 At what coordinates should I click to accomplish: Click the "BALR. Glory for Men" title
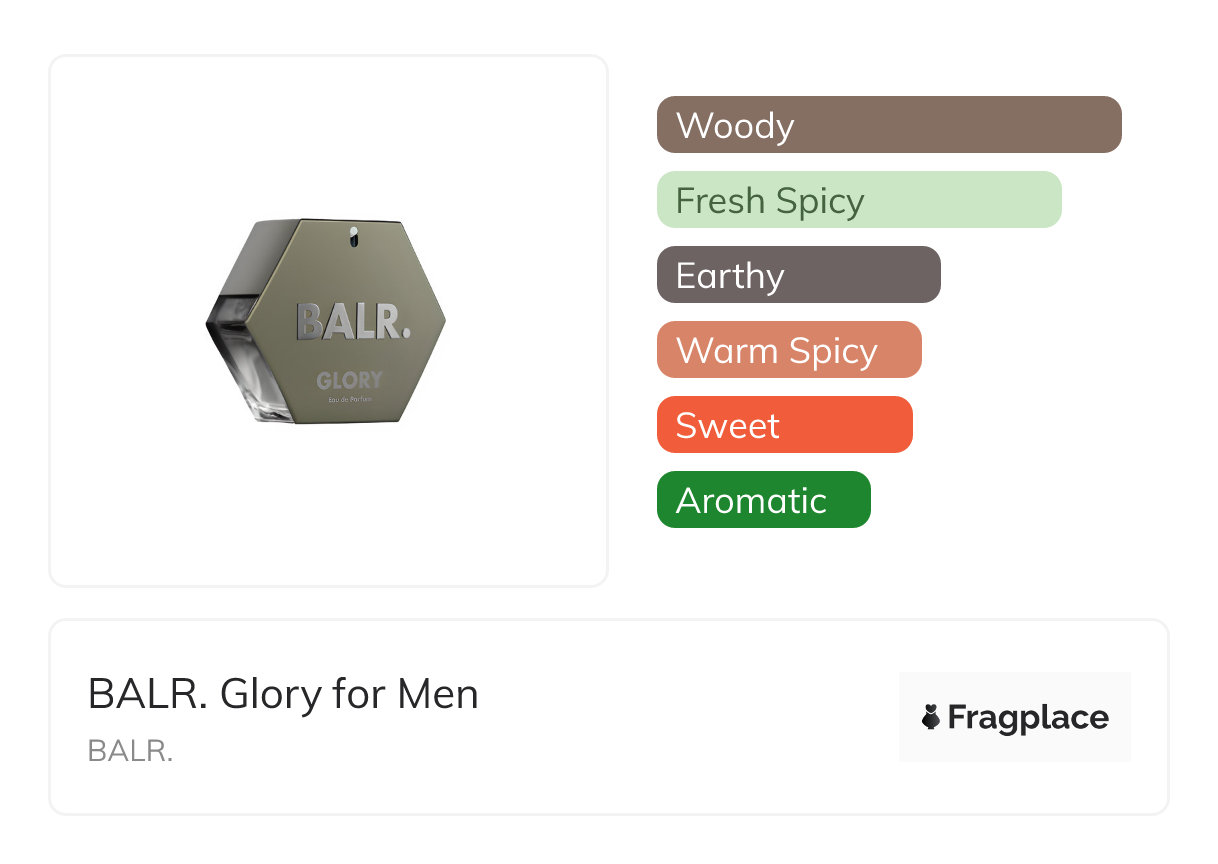click(x=283, y=694)
